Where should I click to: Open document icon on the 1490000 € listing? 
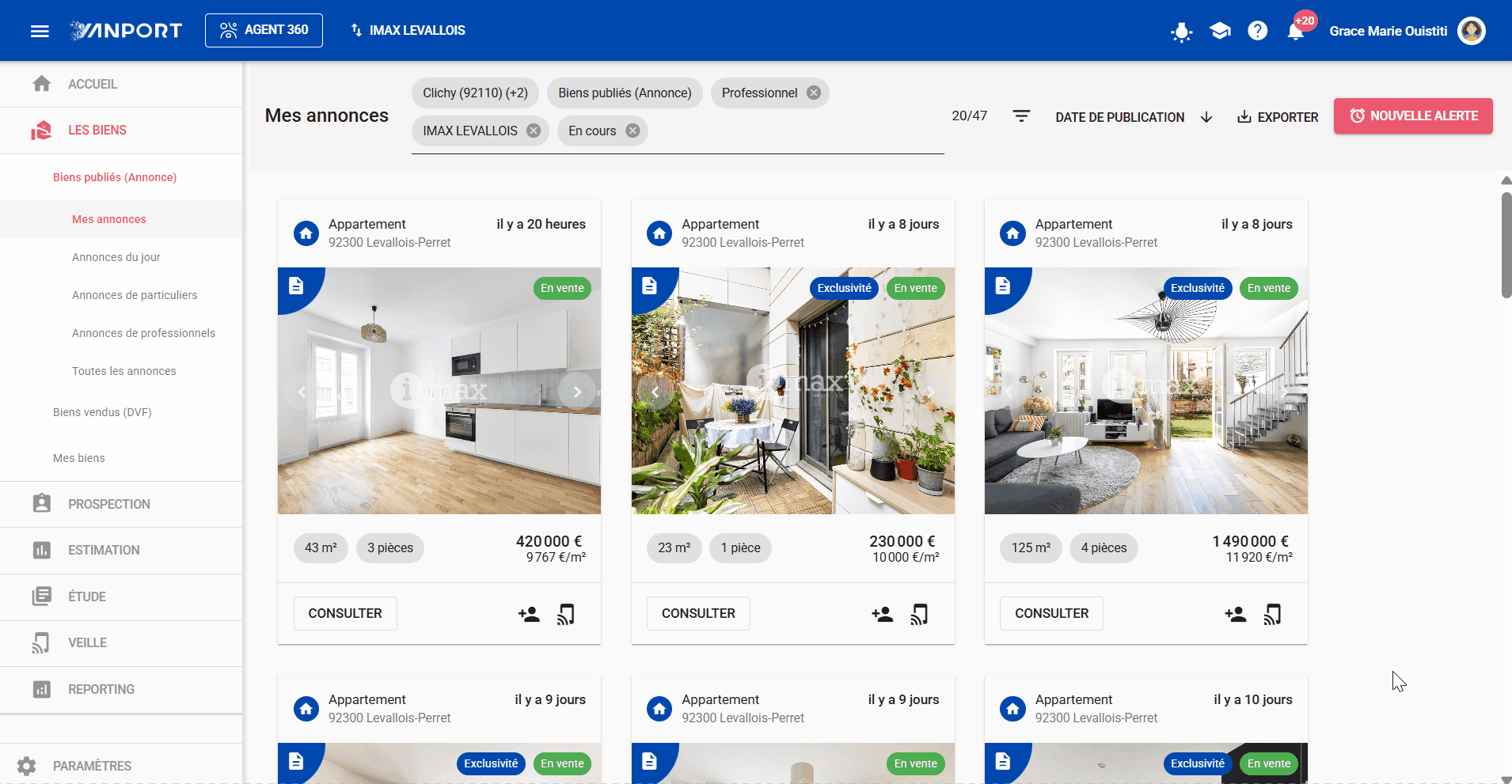[x=1002, y=286]
